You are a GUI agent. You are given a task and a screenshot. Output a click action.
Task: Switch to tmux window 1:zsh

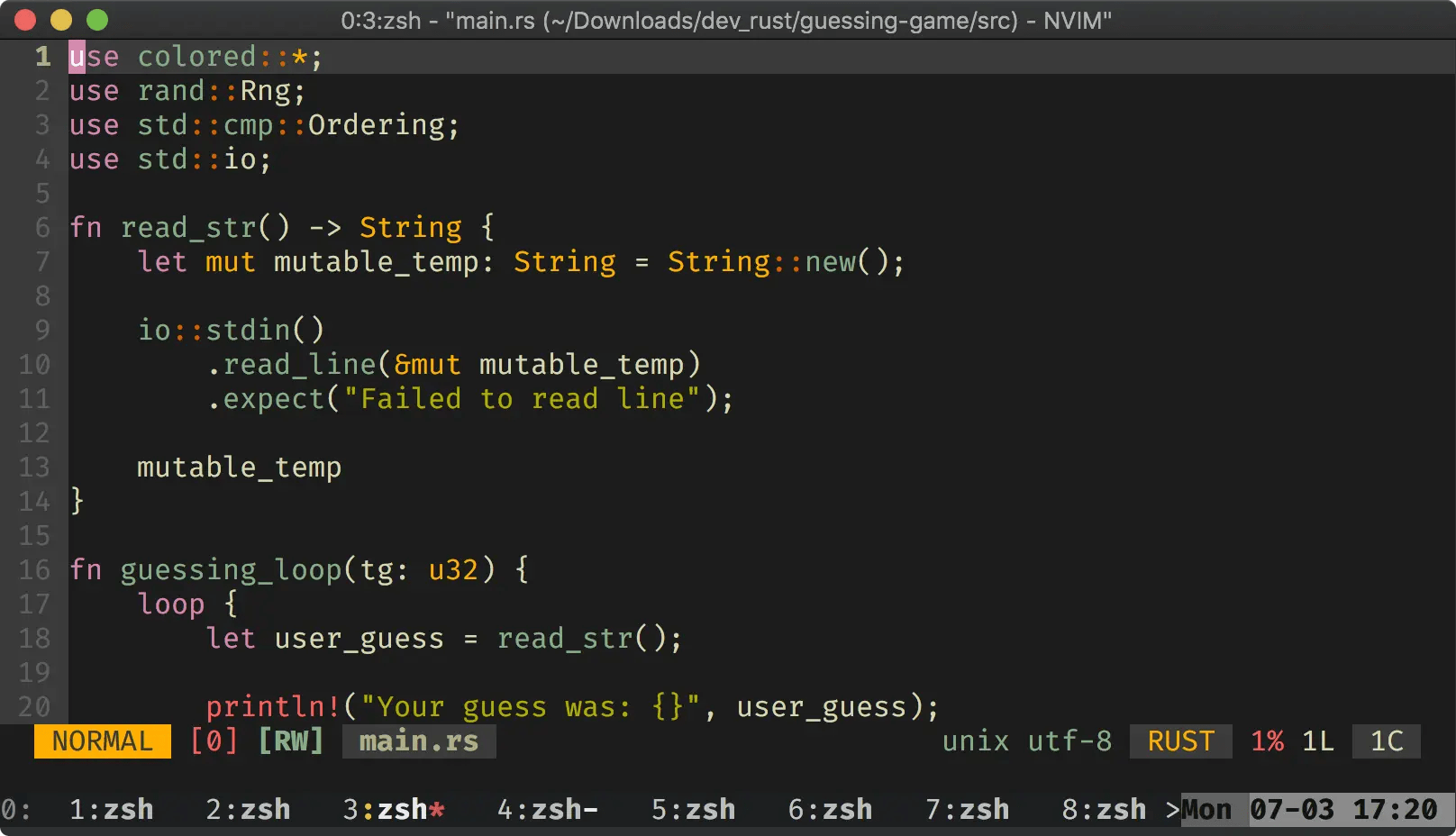pos(112,809)
